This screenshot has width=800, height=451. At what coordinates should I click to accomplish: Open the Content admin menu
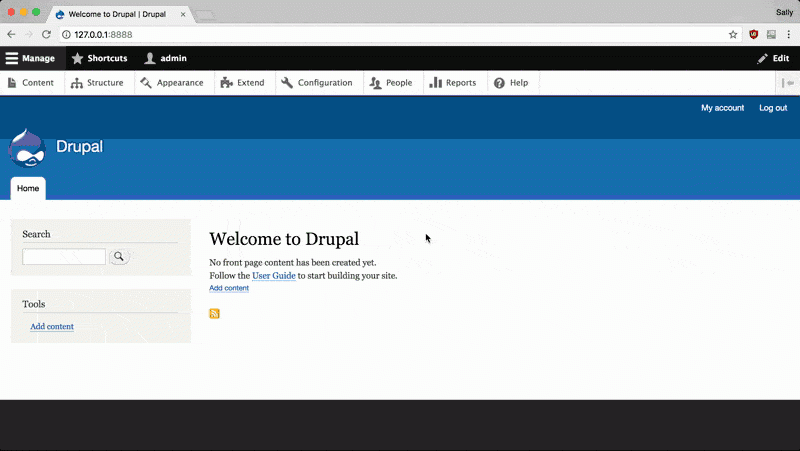point(31,83)
